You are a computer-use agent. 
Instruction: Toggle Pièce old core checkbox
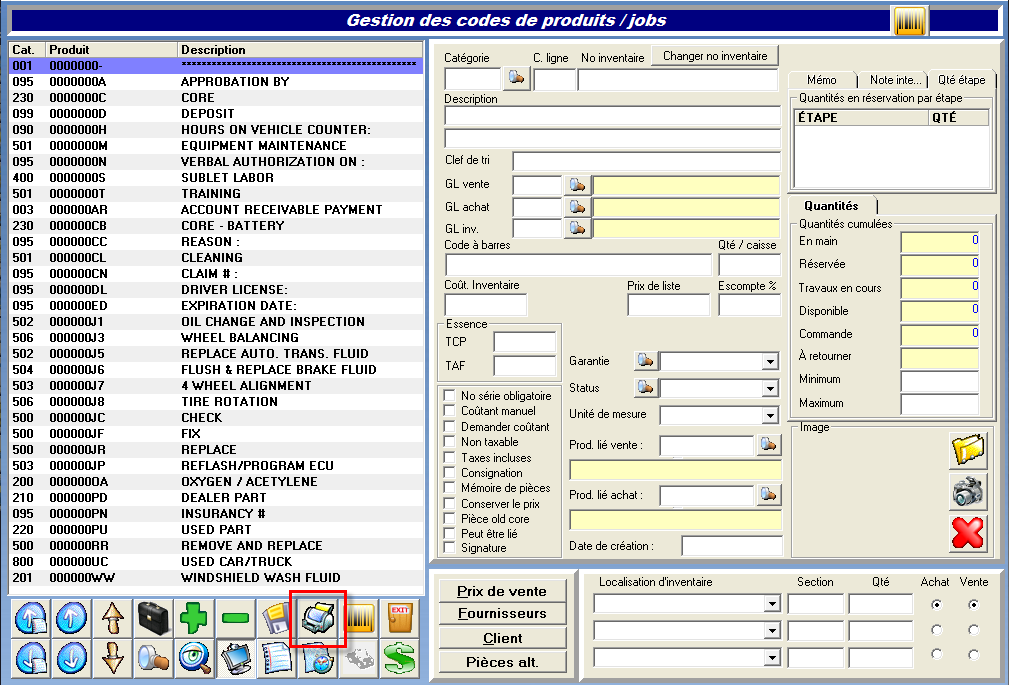tap(450, 518)
